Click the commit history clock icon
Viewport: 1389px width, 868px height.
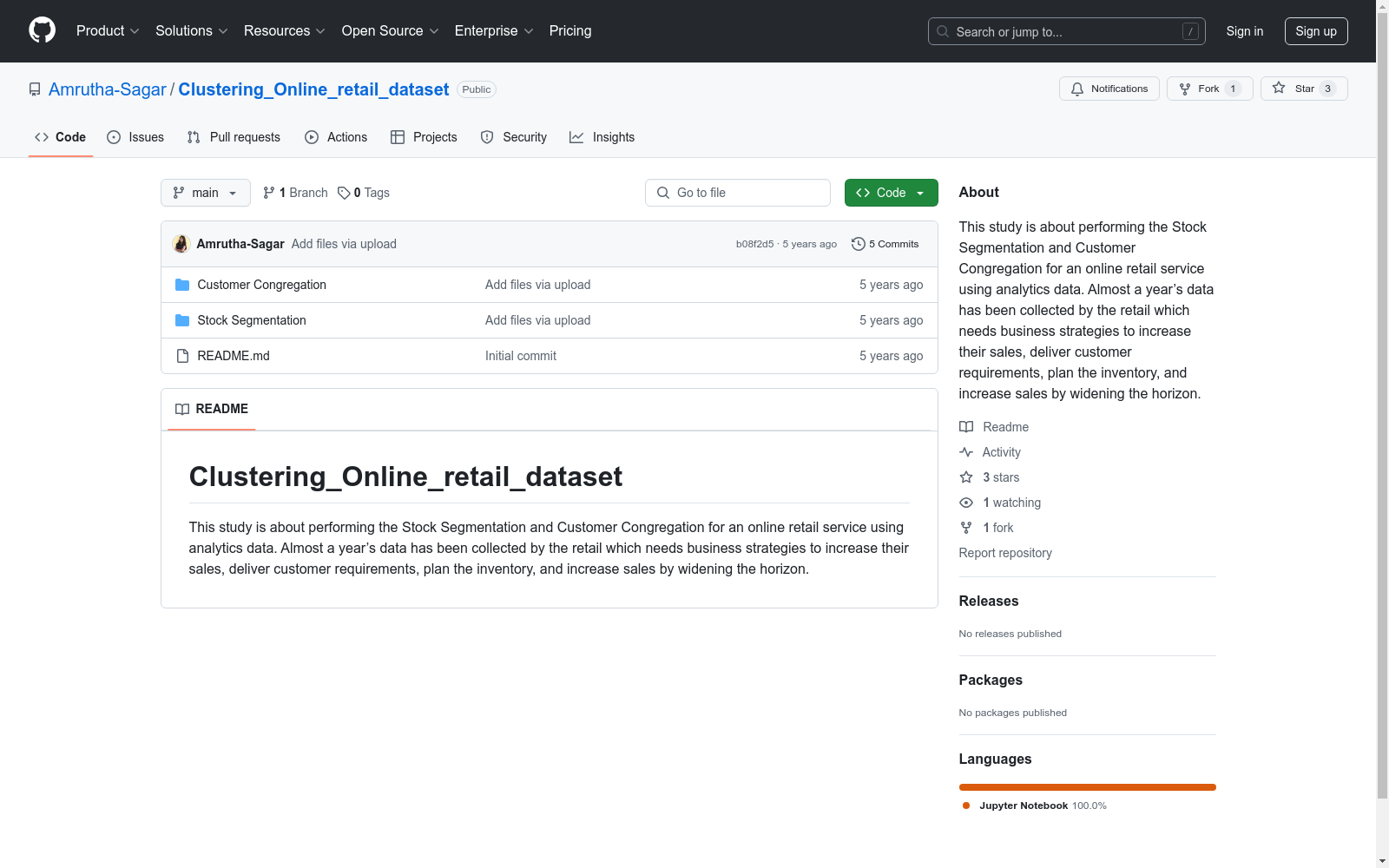[x=859, y=244]
